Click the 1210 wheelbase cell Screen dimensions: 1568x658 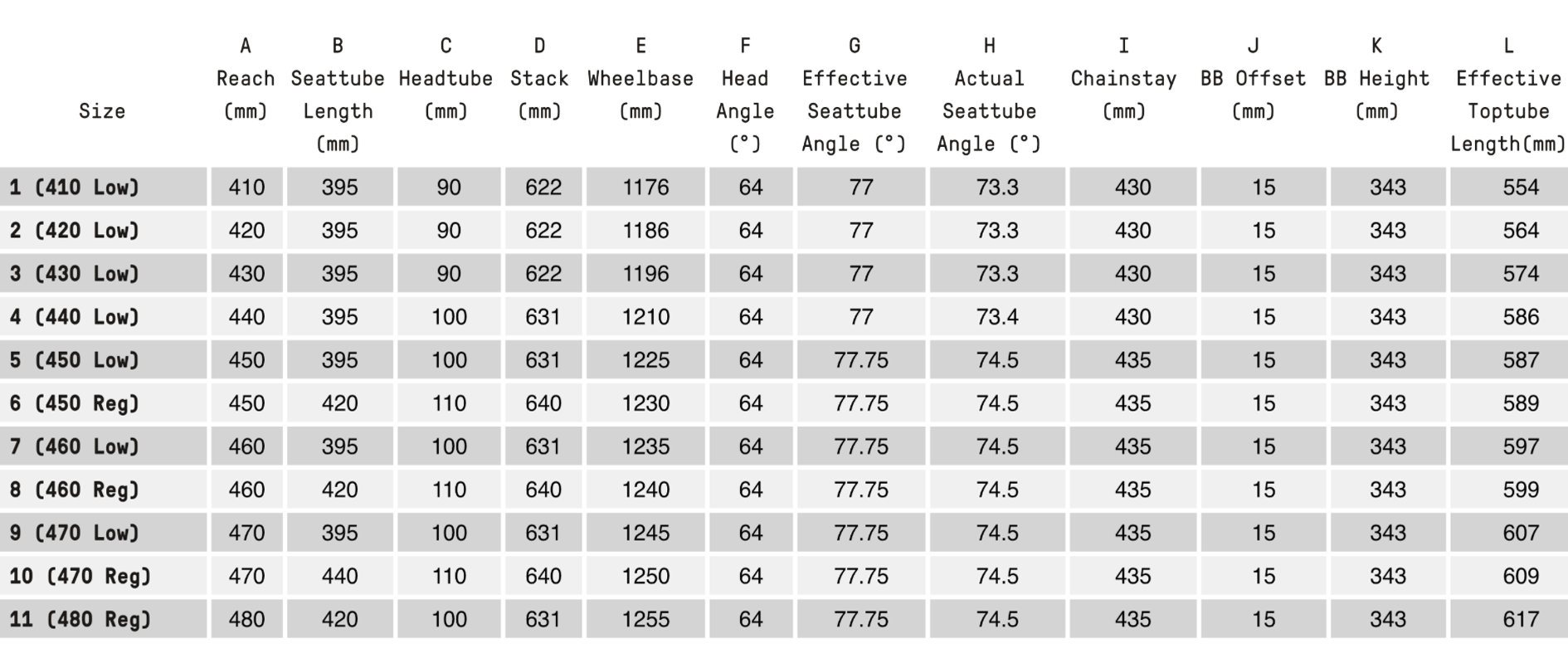[645, 317]
